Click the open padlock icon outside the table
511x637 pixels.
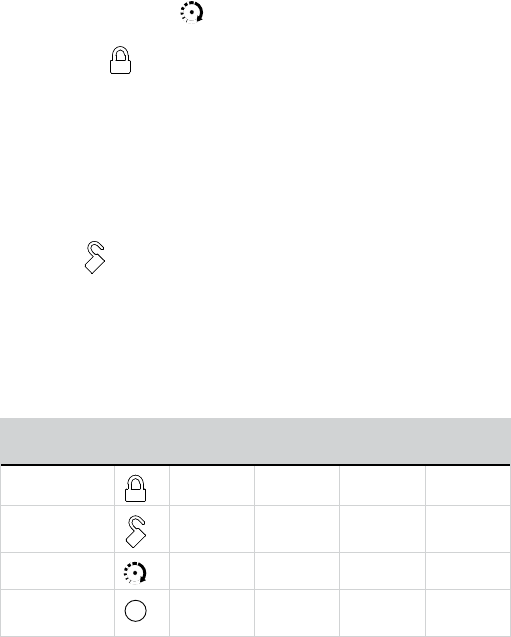(x=95, y=258)
